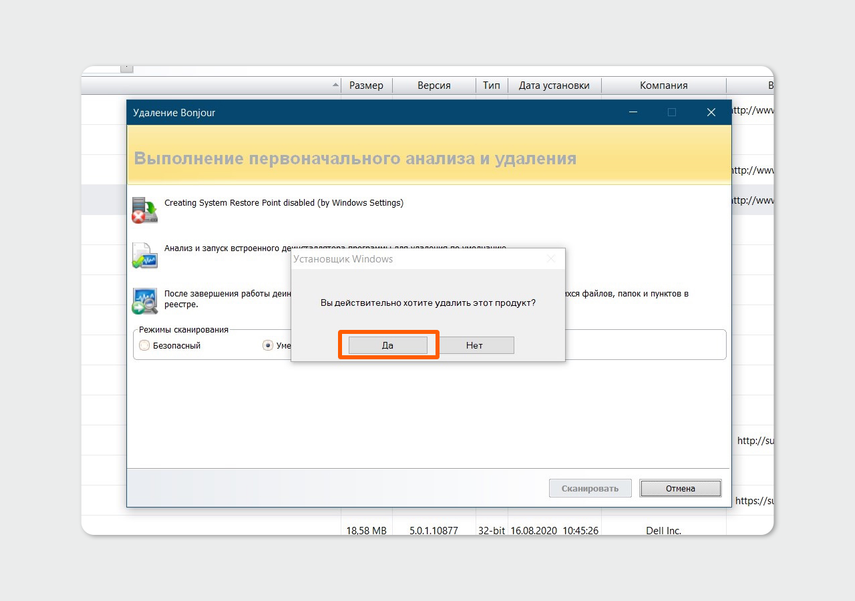Maximize the Удаление Bonjour window
The height and width of the screenshot is (601, 855).
pyautogui.click(x=672, y=113)
